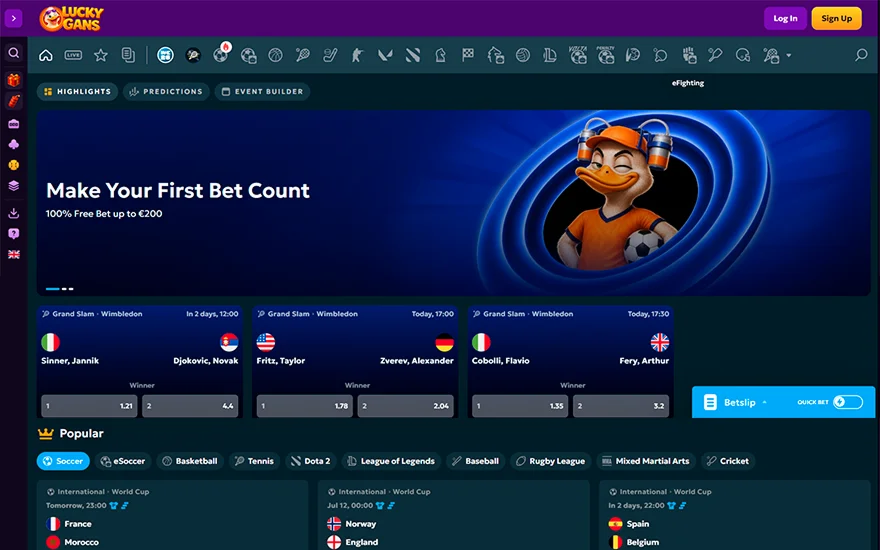Viewport: 880px width, 550px height.
Task: Select the Mixed Martial Arts filter
Action: point(646,461)
